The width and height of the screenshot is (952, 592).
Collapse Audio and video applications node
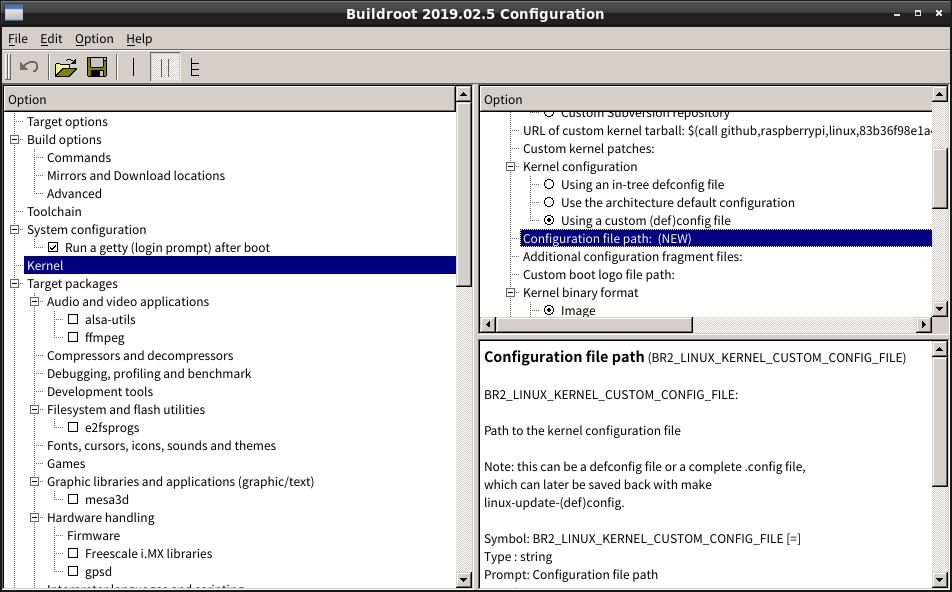(35, 302)
